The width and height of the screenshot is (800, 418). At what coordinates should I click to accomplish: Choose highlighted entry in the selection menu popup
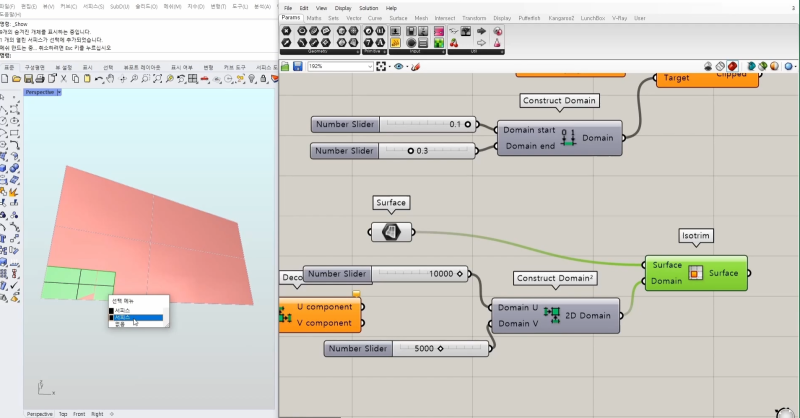(x=136, y=317)
